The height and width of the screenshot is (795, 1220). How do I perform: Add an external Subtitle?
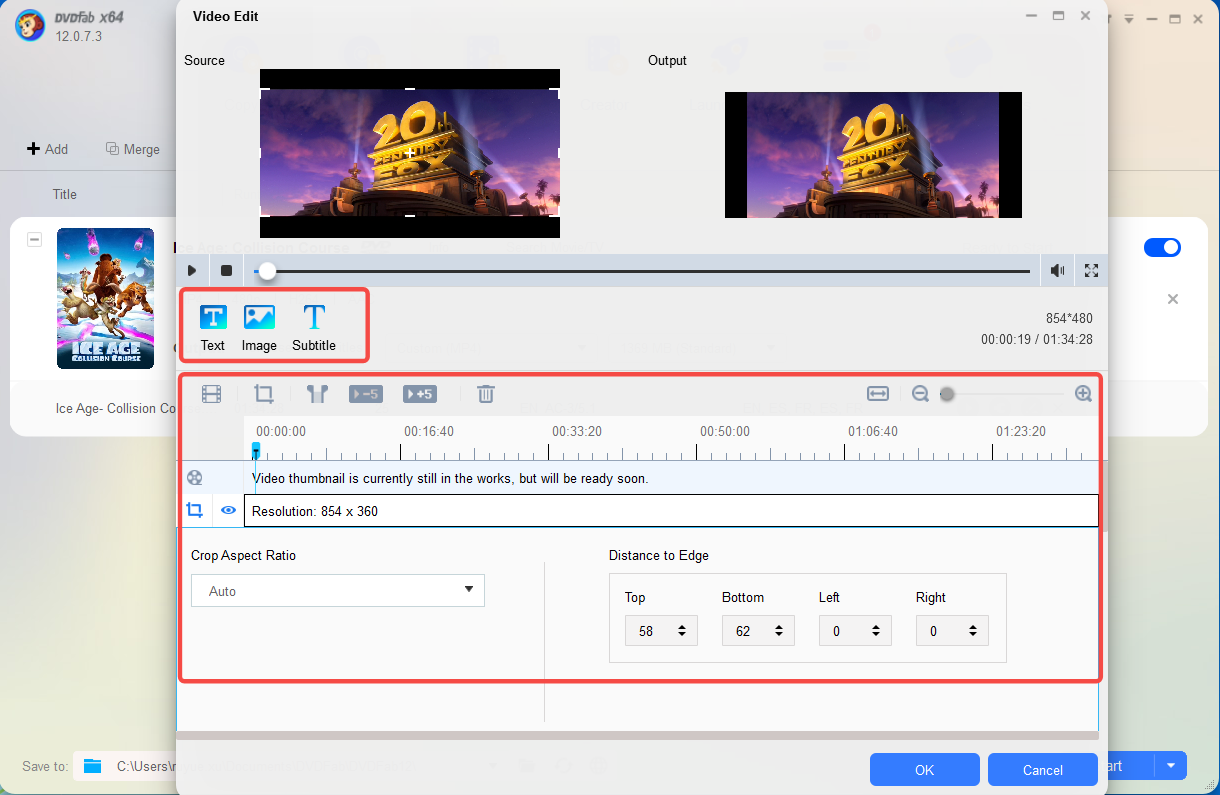(x=314, y=328)
